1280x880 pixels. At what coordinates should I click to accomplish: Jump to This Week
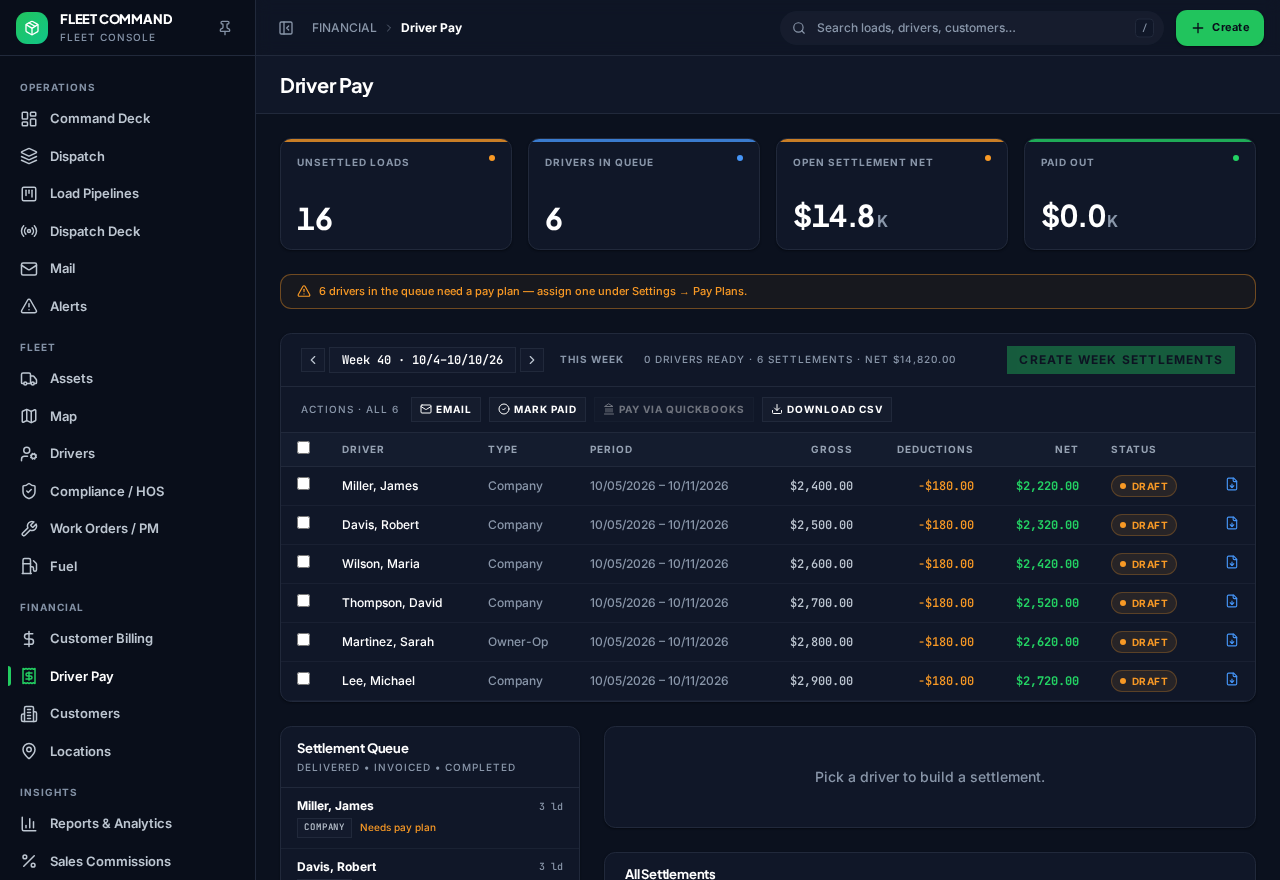592,360
